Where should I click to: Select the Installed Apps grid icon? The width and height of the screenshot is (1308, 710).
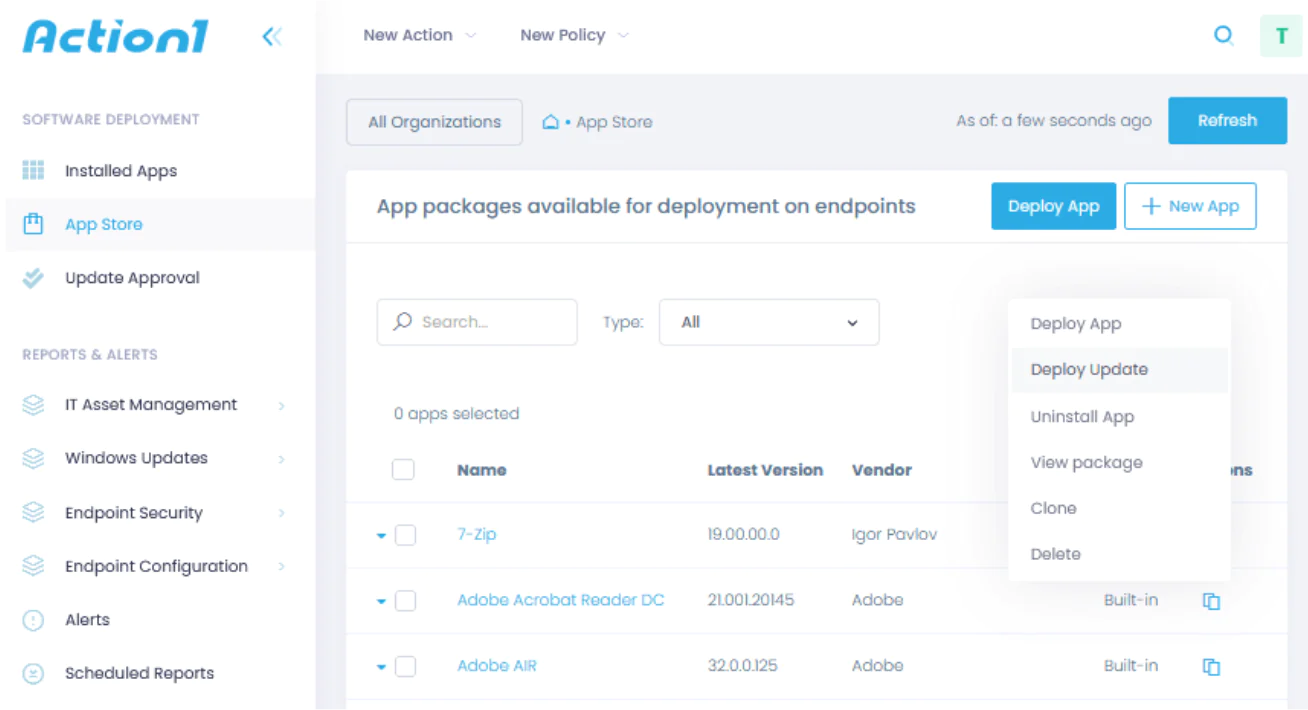(33, 170)
